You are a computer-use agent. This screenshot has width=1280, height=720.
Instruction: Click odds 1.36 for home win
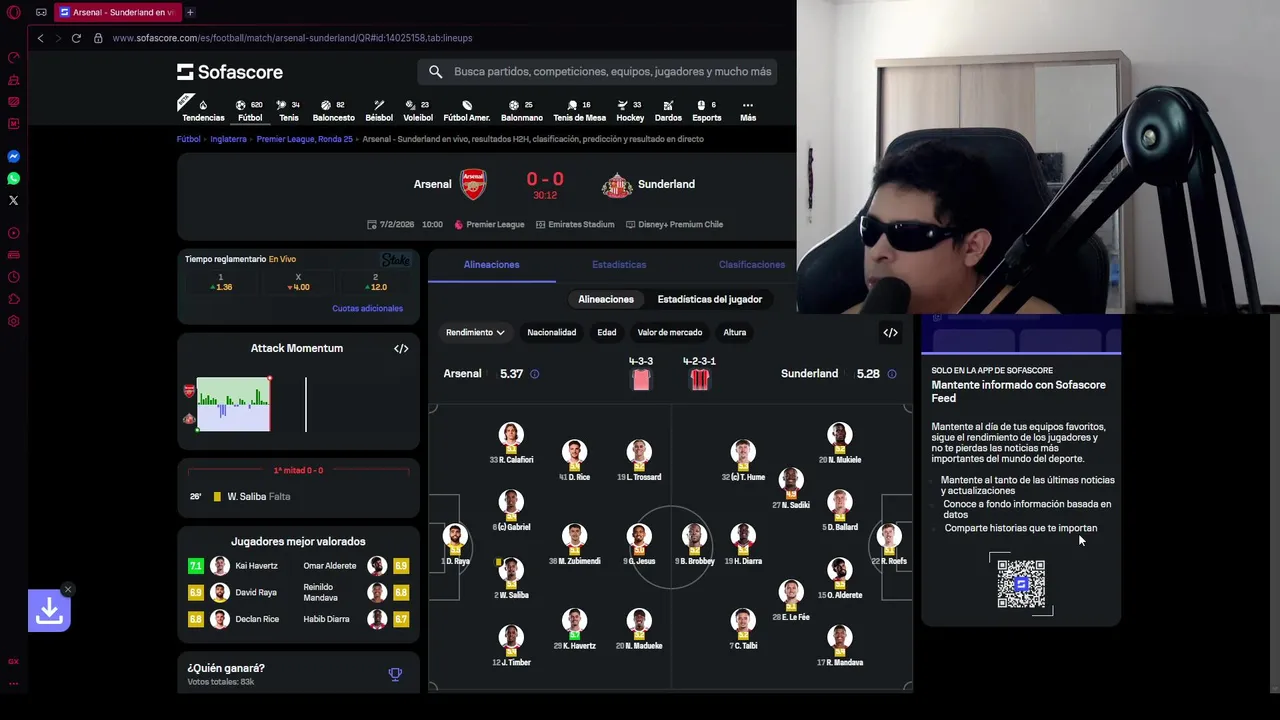(221, 283)
